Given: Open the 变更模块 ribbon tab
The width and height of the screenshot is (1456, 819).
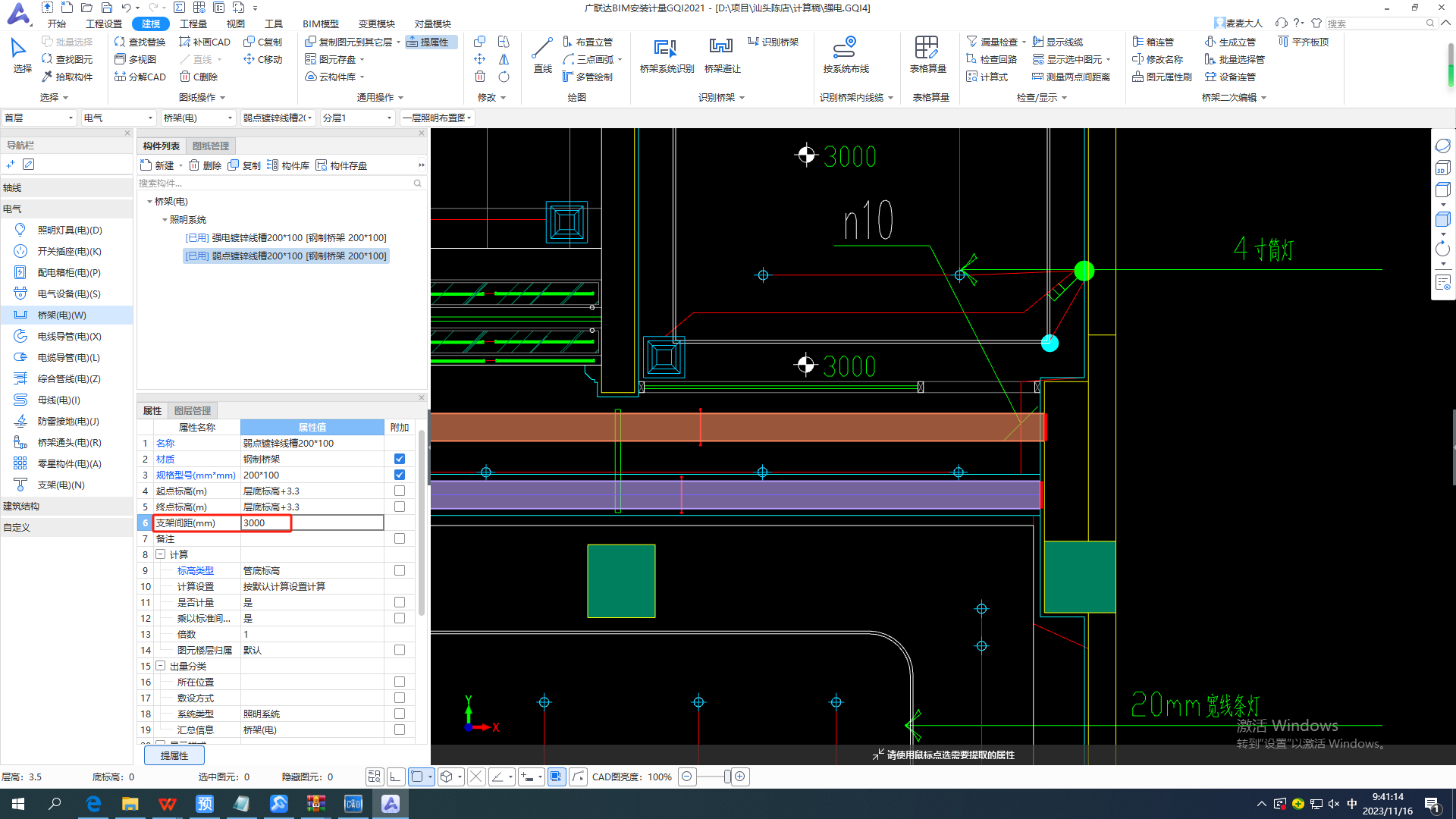Looking at the screenshot, I should 376,24.
